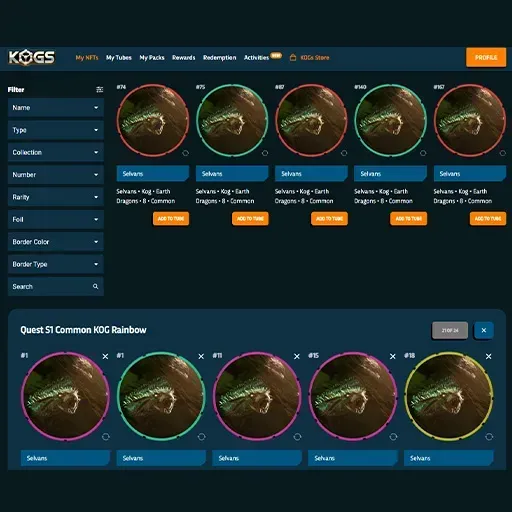This screenshot has height=512, width=512.
Task: Select the red-bordered Selvans card #87
Action: click(311, 120)
